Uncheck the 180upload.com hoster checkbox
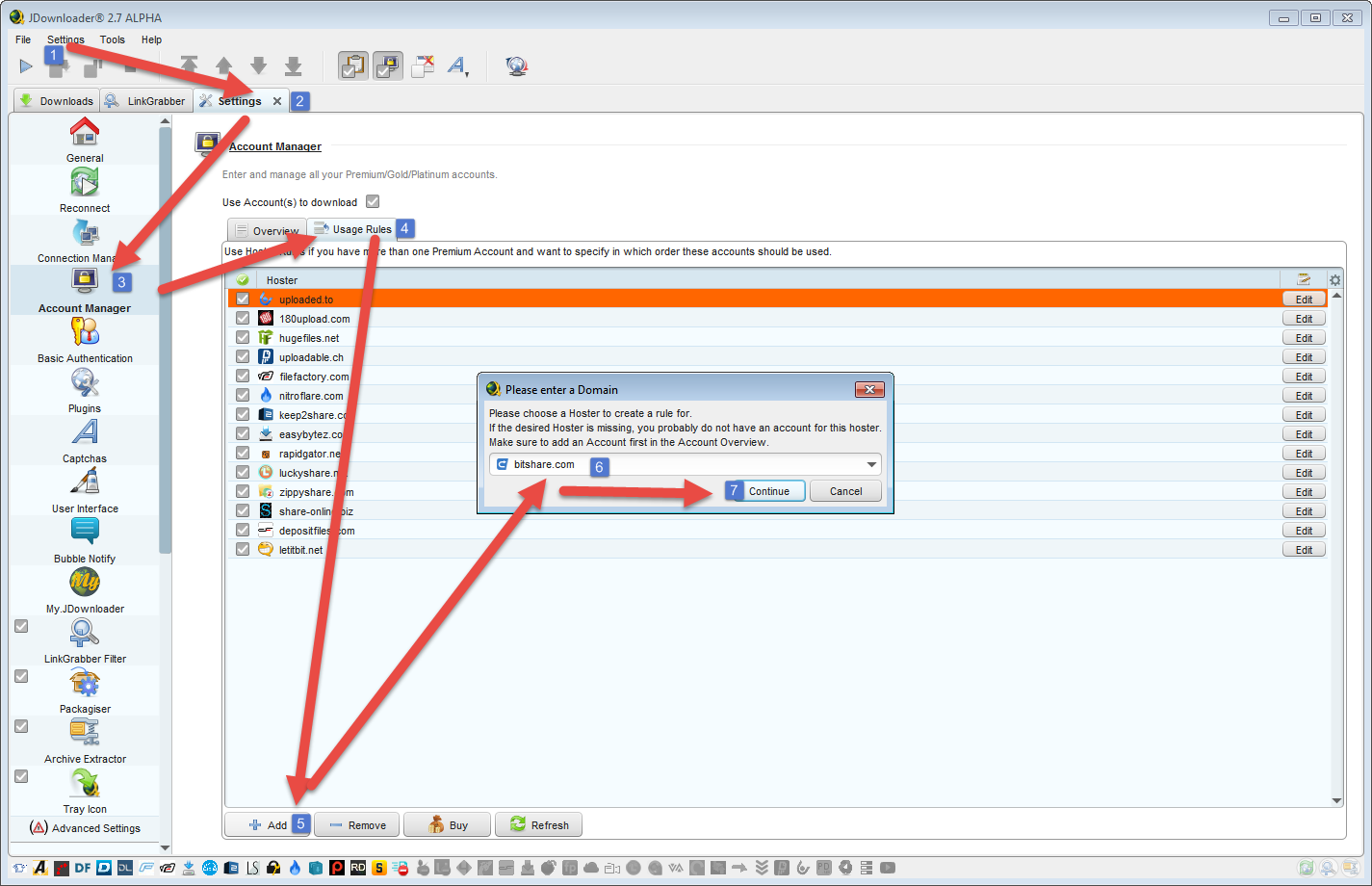This screenshot has height=886, width=1372. point(243,318)
